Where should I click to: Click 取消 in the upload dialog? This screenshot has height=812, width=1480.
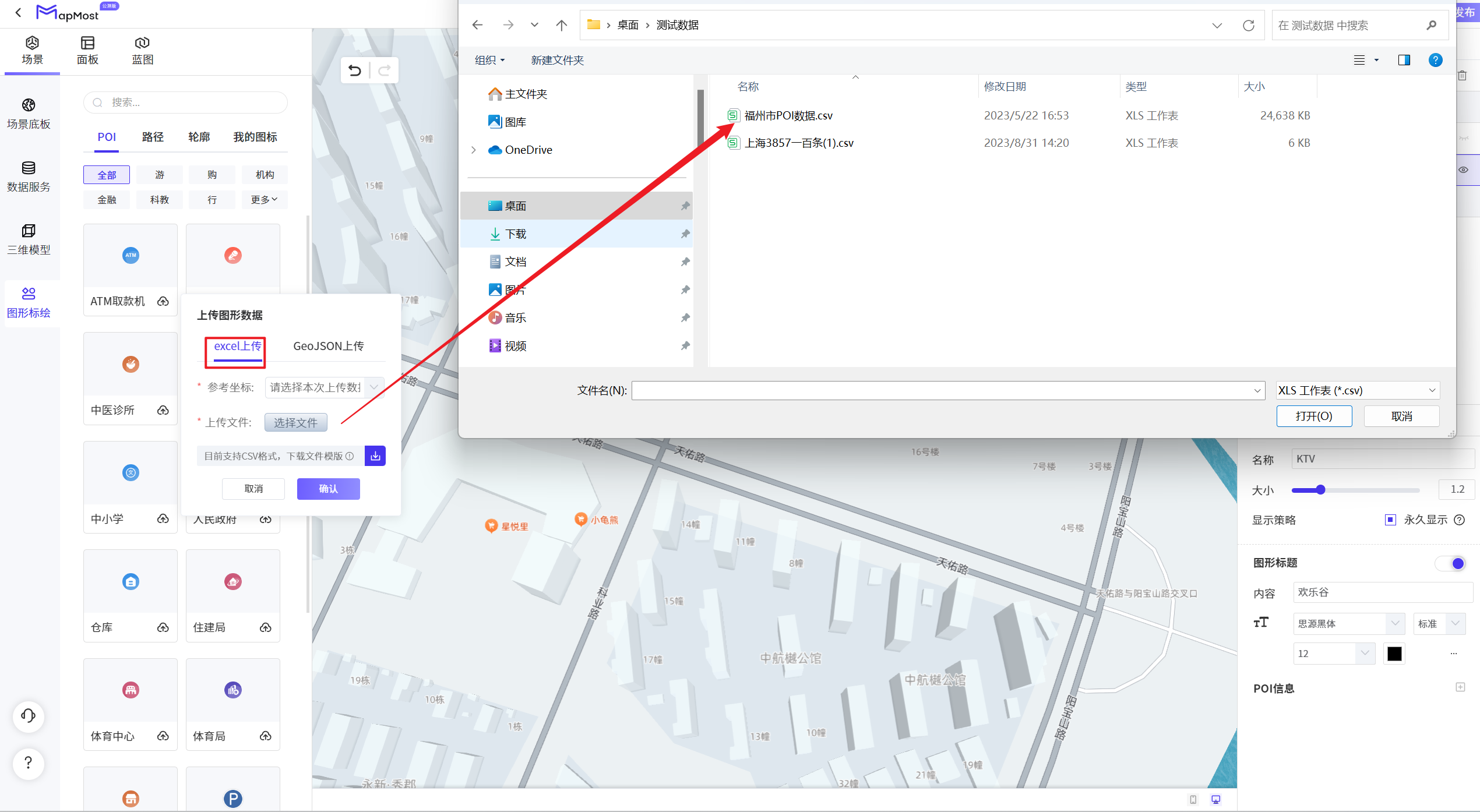[x=253, y=489]
